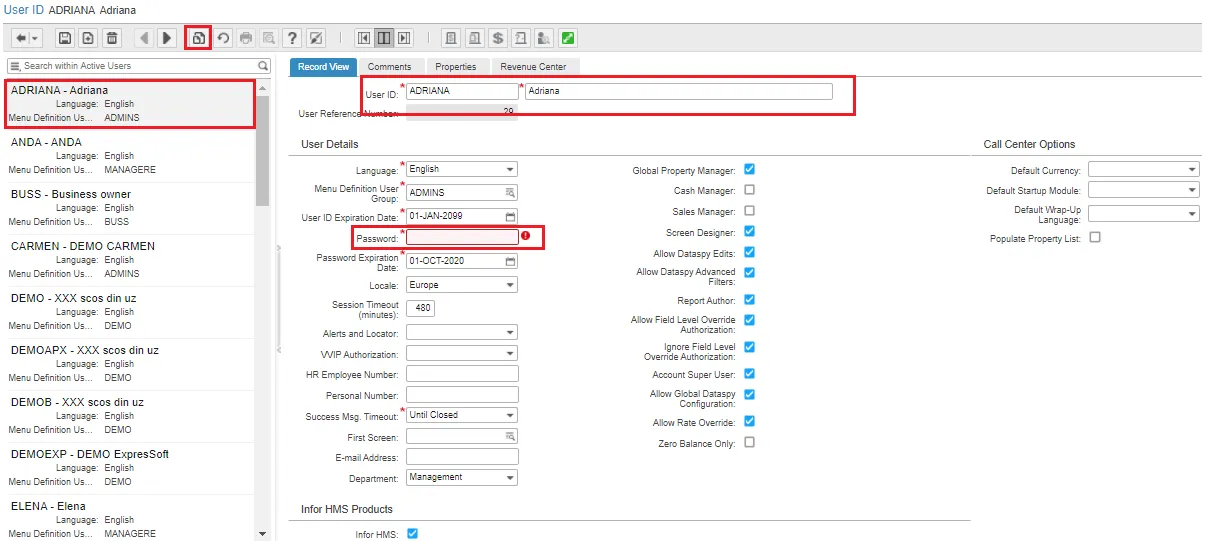Toggle the Screen Designer checkbox
Viewport: 1209px width, 541px height.
(x=749, y=232)
